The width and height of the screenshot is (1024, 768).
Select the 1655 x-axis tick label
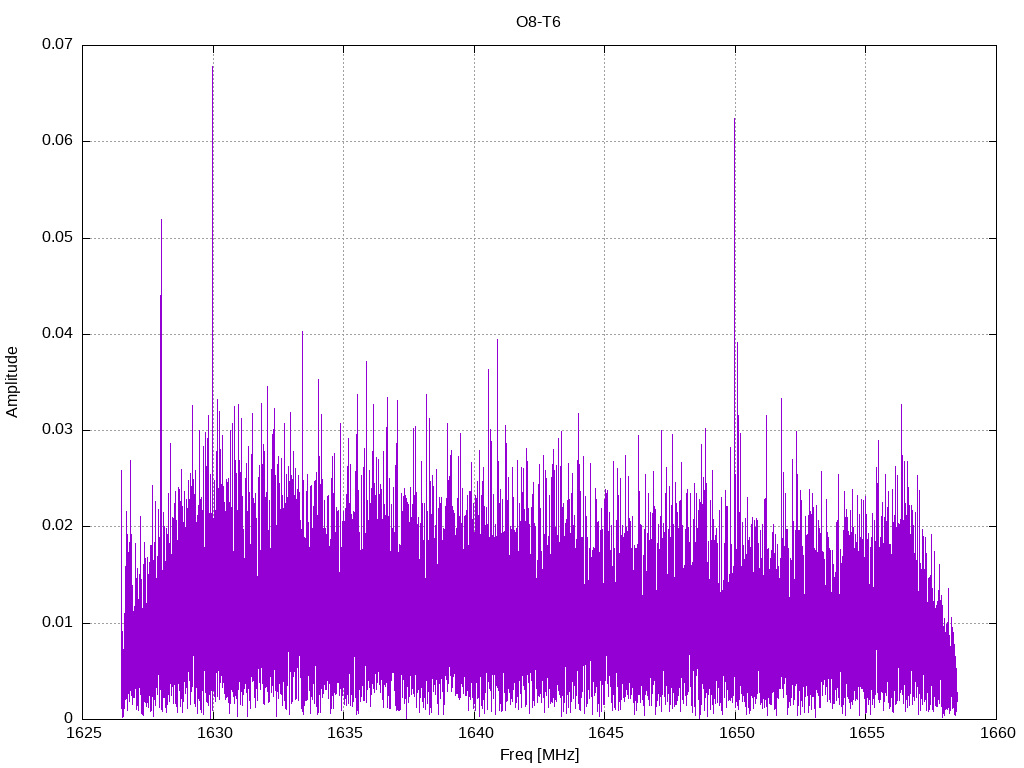(x=865, y=733)
